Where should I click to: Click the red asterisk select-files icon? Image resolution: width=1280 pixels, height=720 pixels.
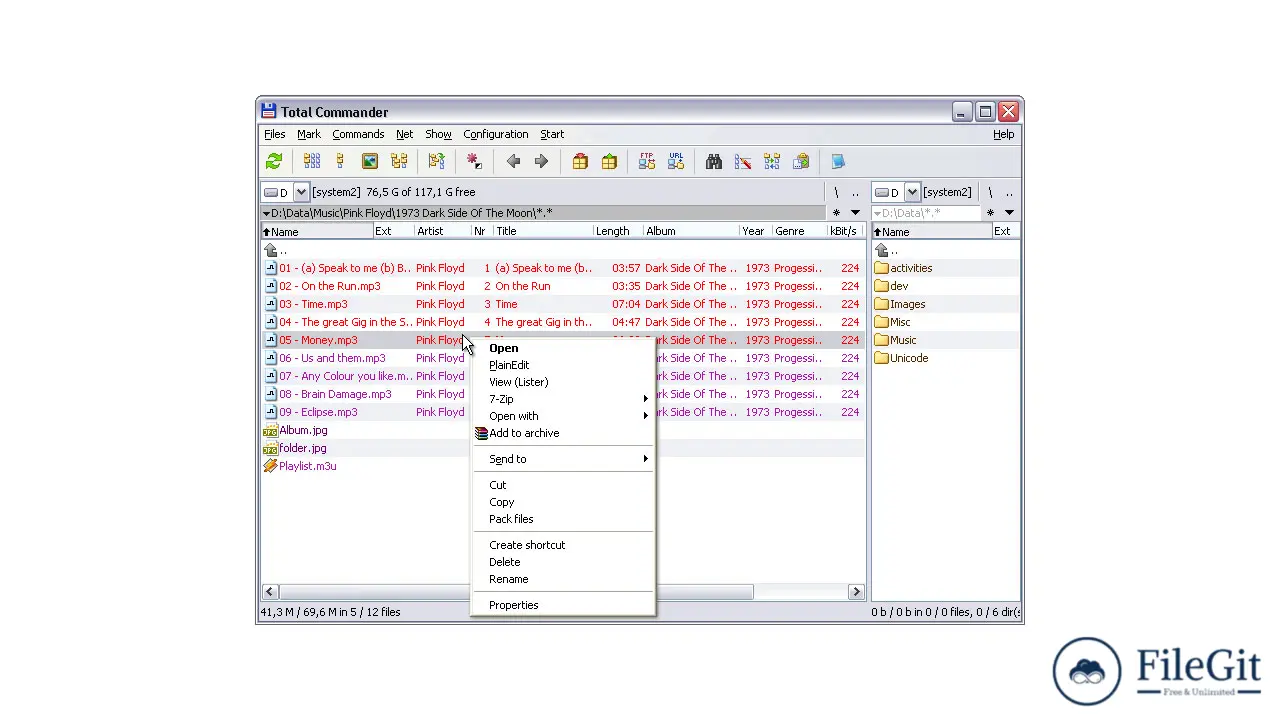click(474, 161)
